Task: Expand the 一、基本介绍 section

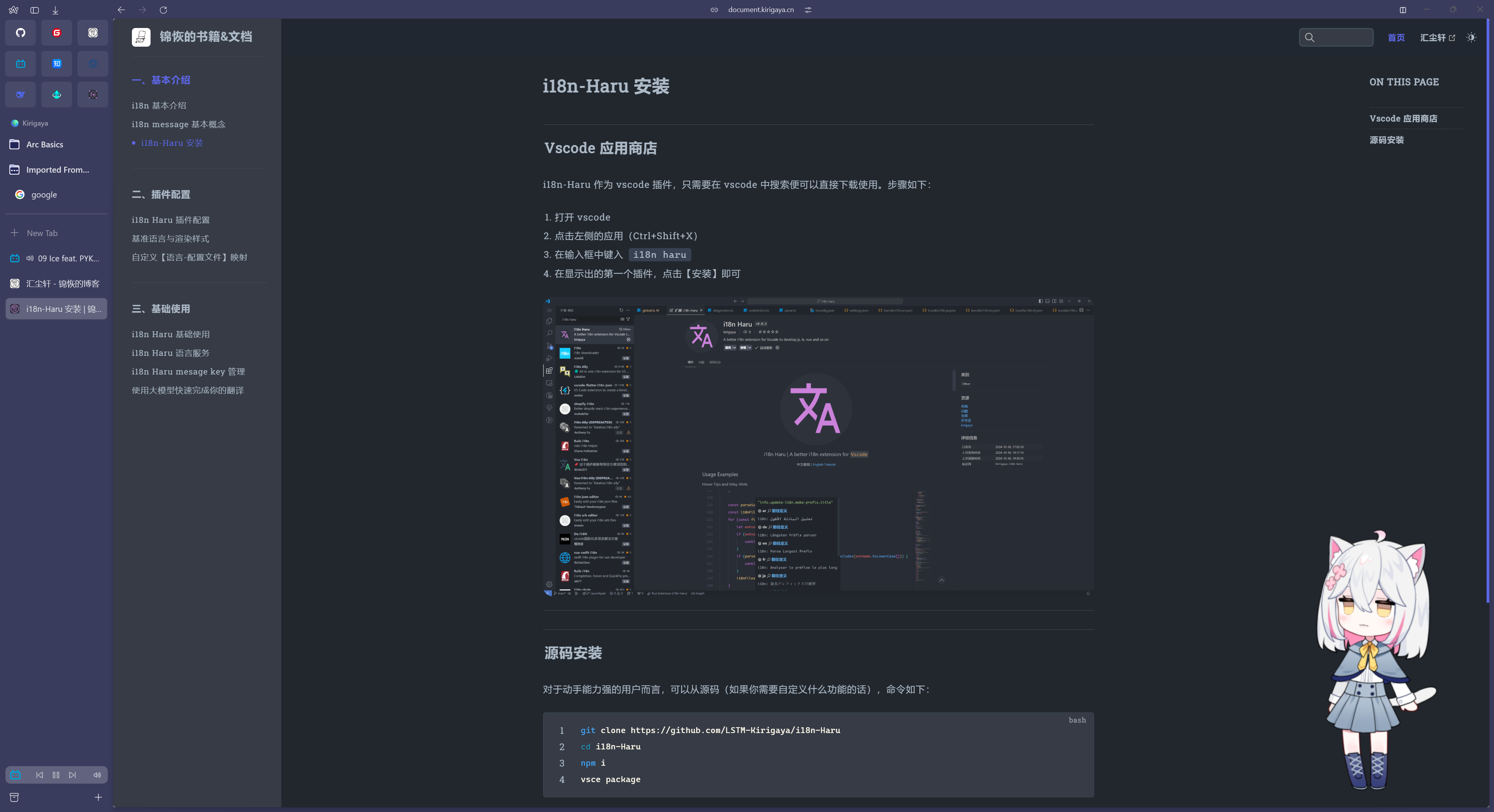Action: click(x=162, y=80)
